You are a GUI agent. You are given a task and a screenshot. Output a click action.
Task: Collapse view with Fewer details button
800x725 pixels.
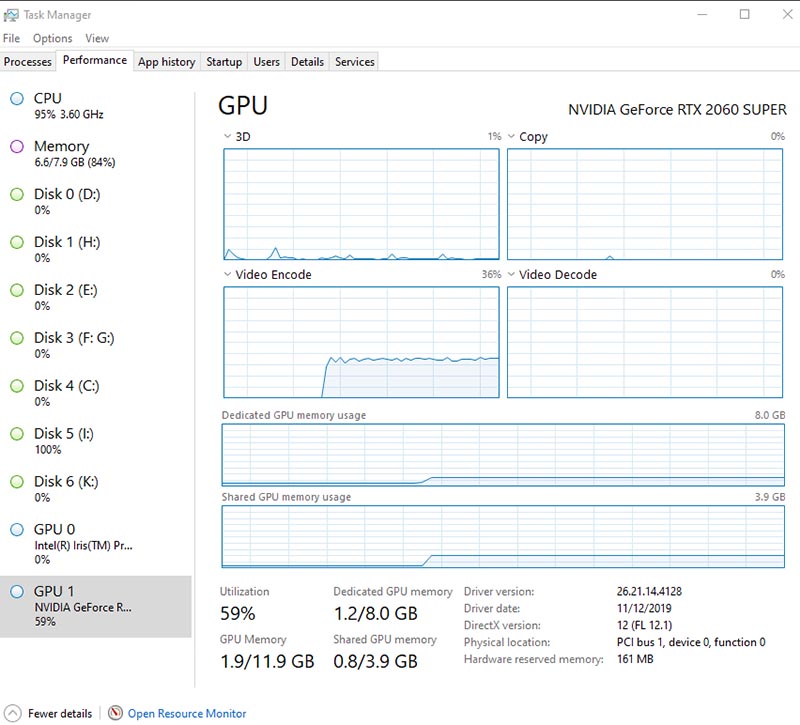(x=59, y=714)
